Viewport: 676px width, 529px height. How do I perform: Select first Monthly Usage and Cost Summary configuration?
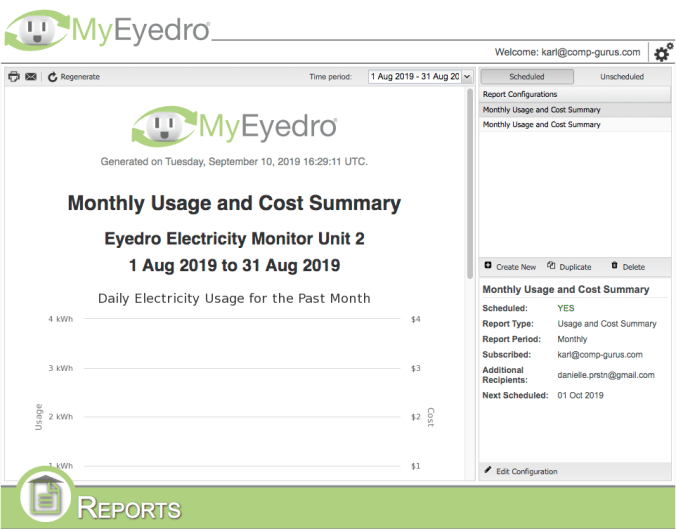pyautogui.click(x=542, y=110)
